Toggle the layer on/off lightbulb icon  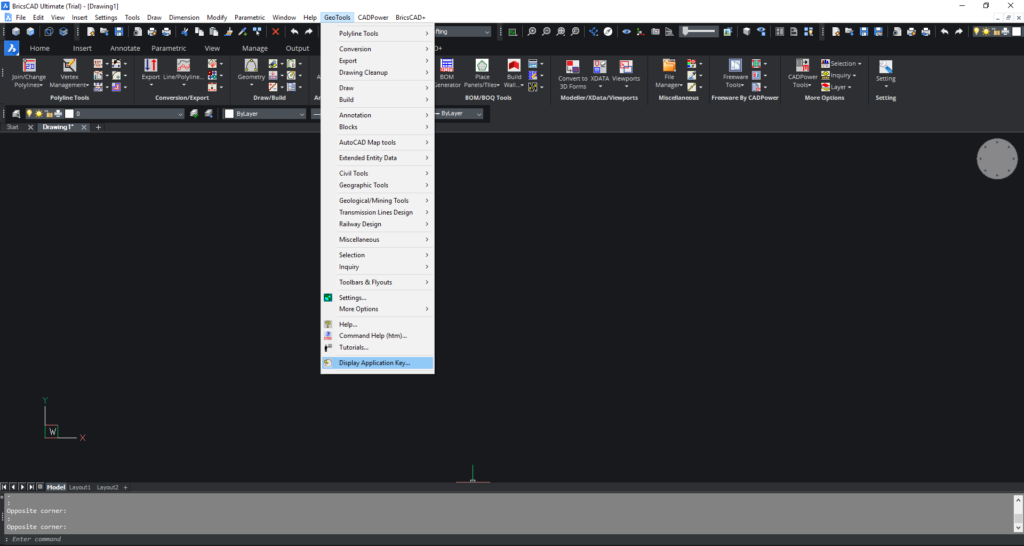click(29, 114)
